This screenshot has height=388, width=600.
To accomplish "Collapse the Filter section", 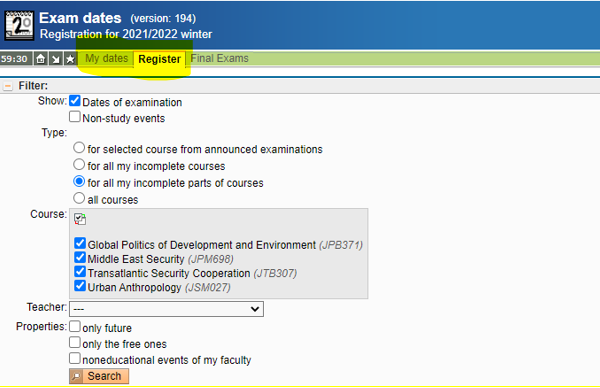I will click(8, 86).
